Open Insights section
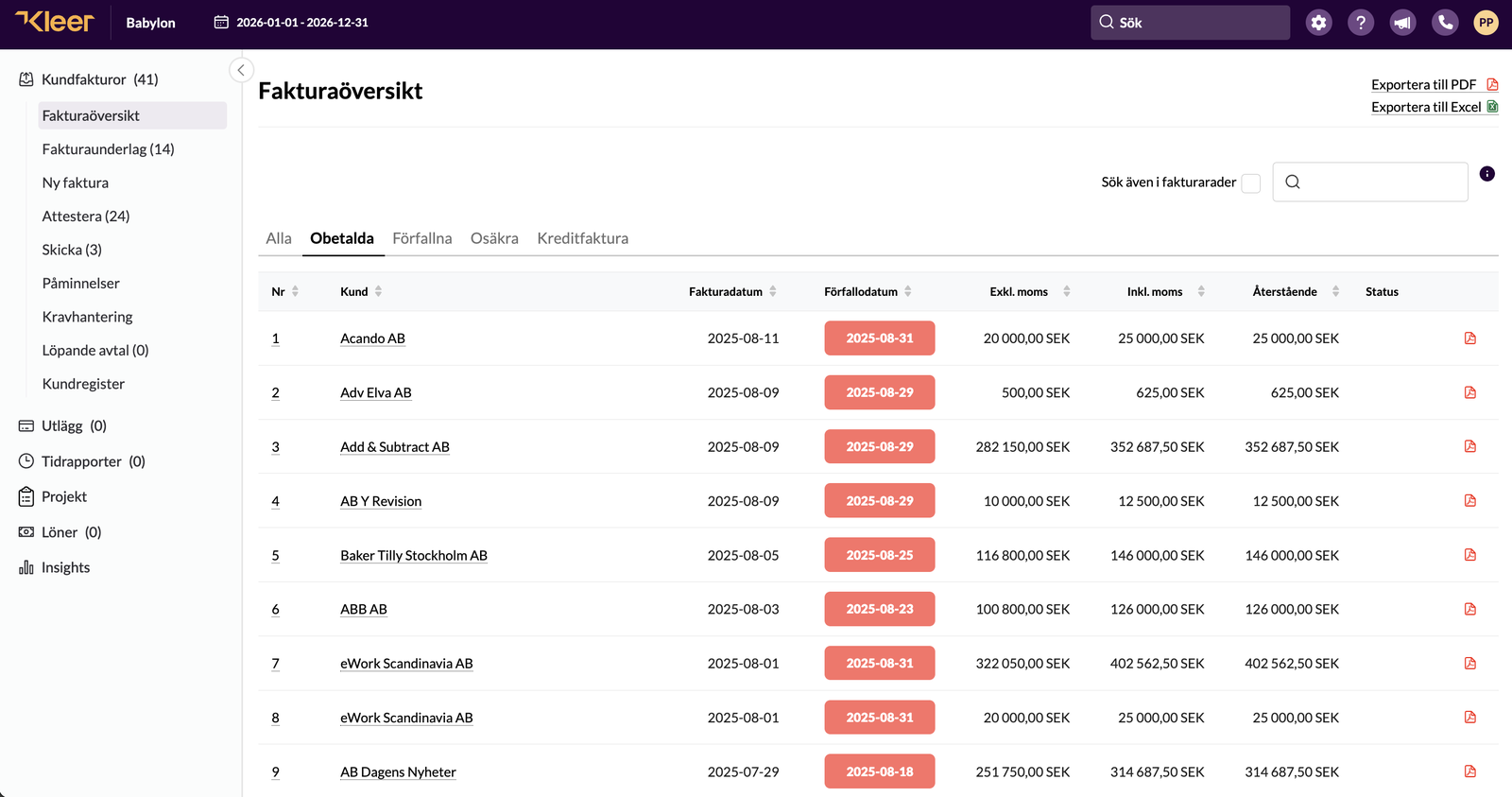The image size is (1512, 797). 55,567
